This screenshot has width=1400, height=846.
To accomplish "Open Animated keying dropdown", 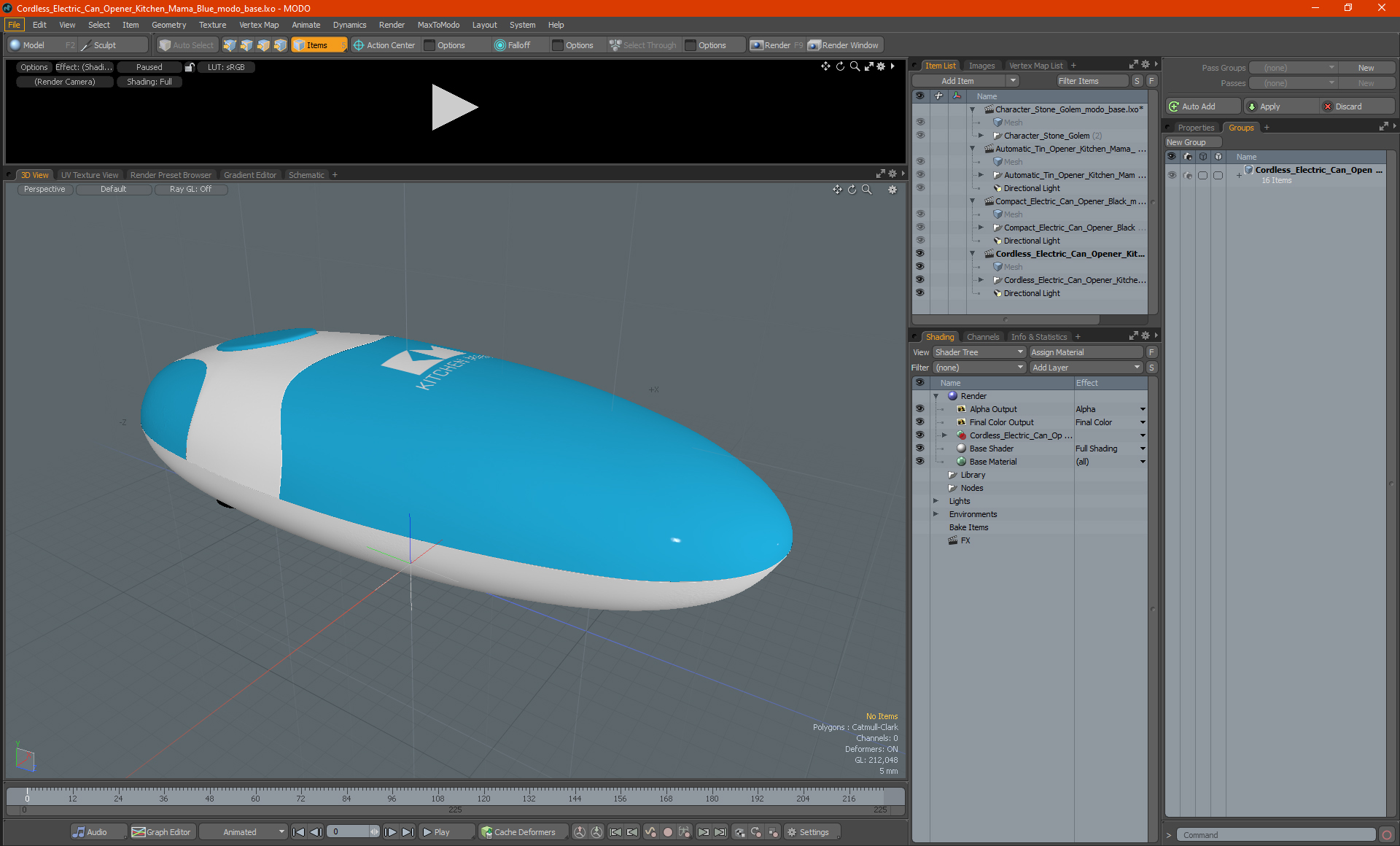I will click(x=244, y=832).
